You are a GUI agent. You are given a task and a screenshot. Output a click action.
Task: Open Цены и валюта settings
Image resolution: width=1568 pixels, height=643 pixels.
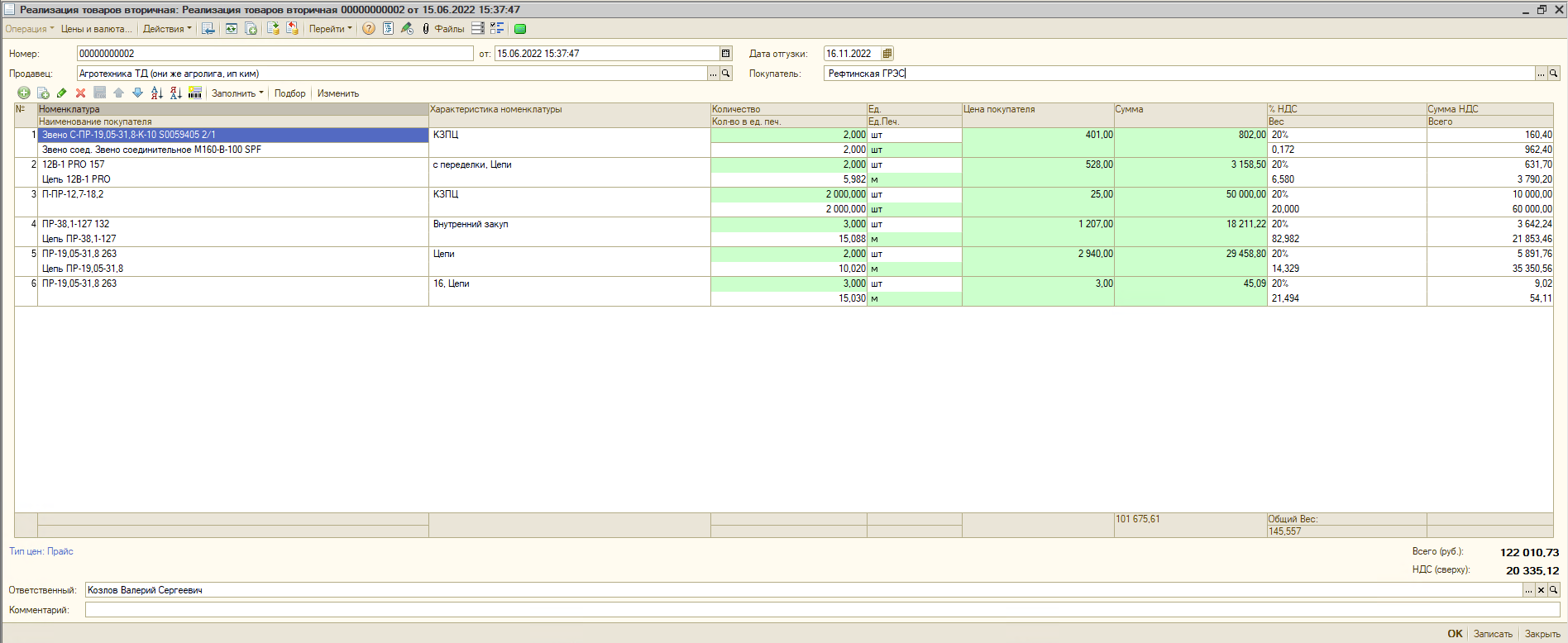click(x=96, y=29)
